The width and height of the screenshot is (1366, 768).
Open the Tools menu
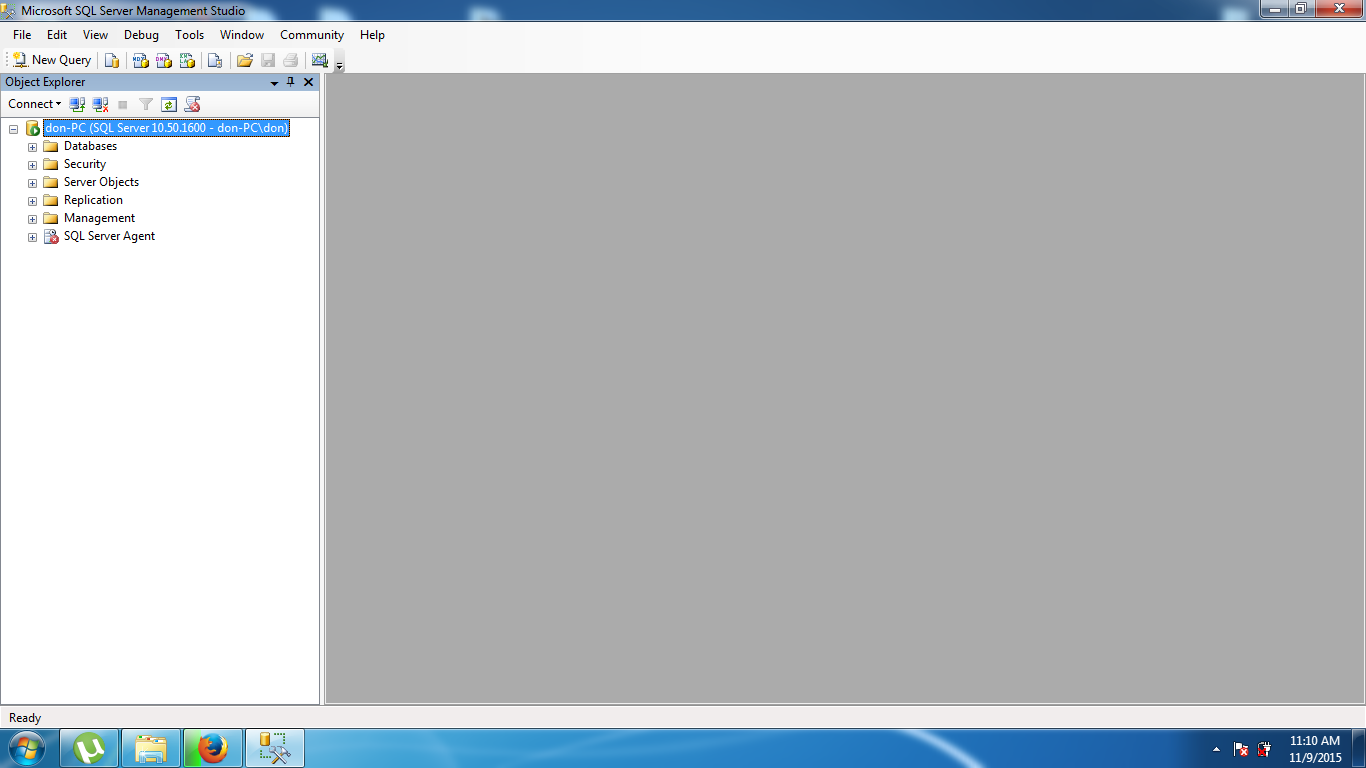(189, 35)
